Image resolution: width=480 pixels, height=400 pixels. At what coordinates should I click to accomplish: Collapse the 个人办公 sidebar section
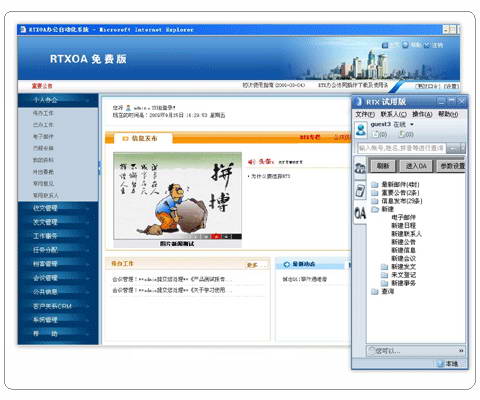58,100
